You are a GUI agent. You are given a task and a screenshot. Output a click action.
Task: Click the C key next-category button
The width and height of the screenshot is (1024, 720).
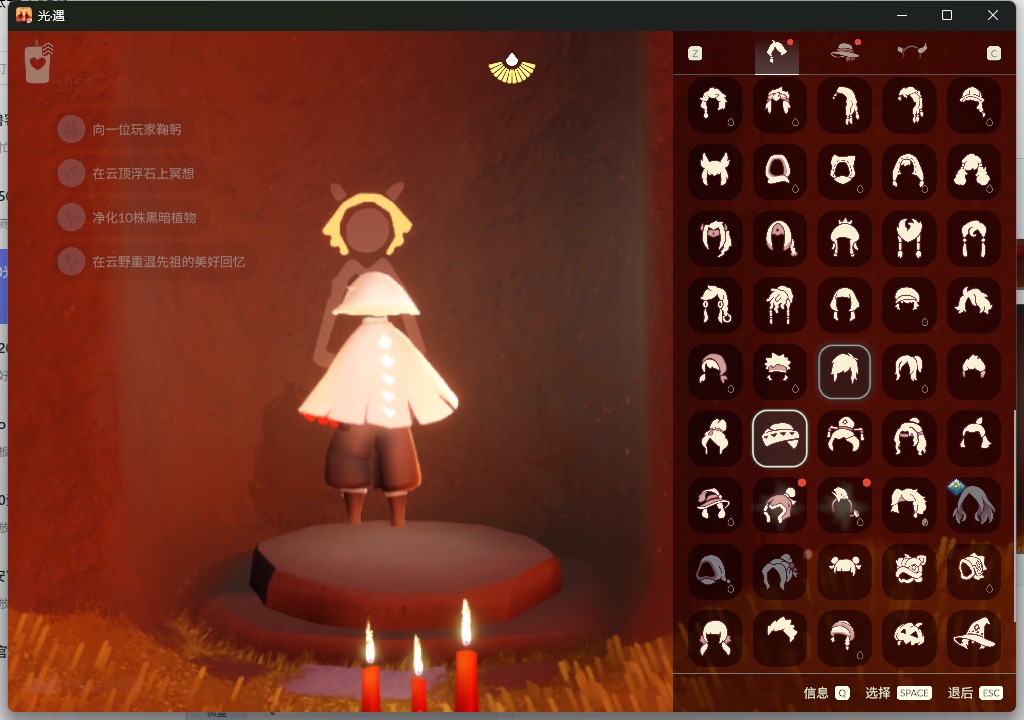tap(993, 54)
